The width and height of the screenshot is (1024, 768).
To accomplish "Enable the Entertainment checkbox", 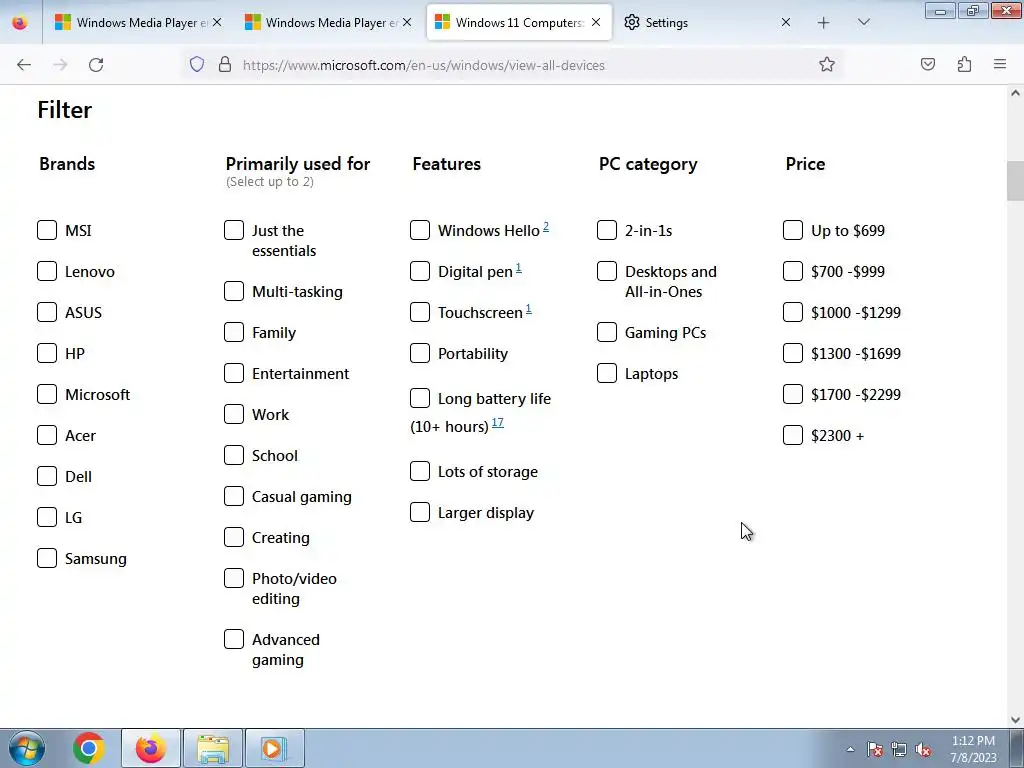I will pyautogui.click(x=234, y=374).
